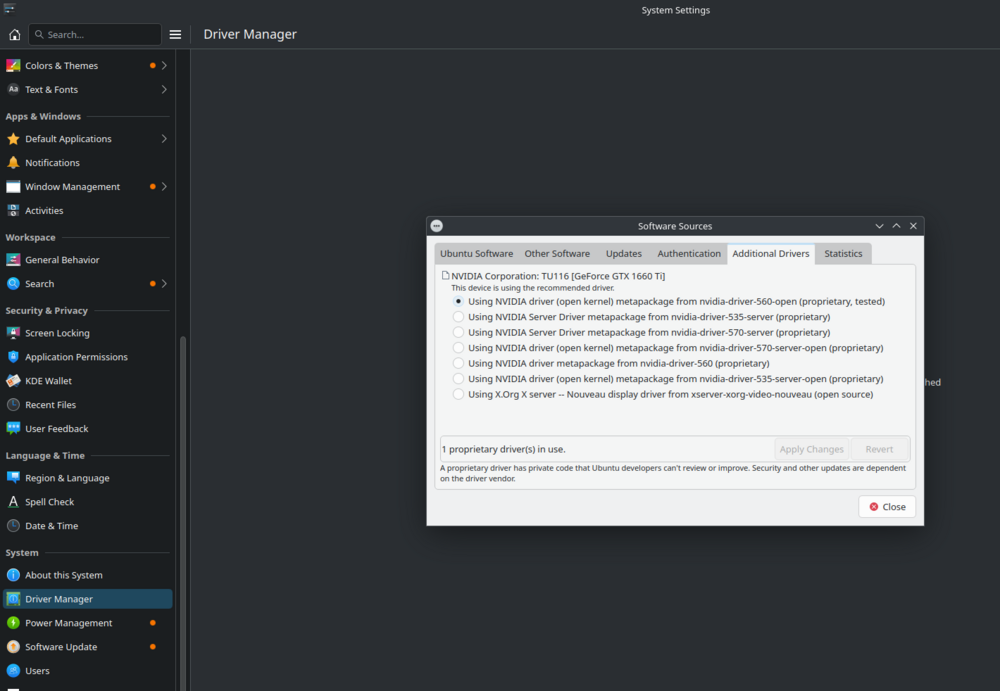Click the Spell Check icon
The width and height of the screenshot is (1000, 691).
point(13,502)
